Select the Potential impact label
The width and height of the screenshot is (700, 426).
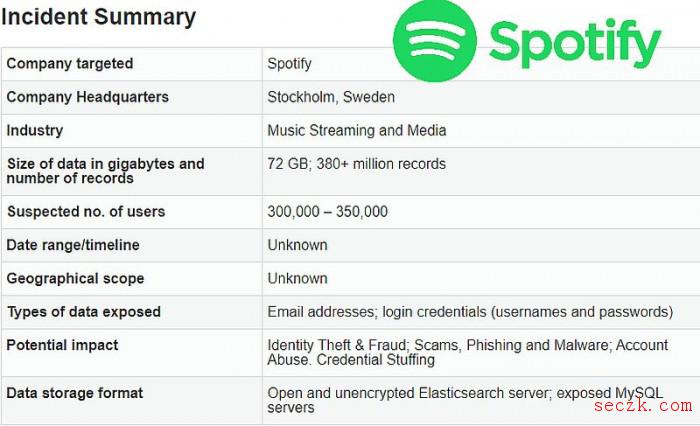tap(62, 345)
